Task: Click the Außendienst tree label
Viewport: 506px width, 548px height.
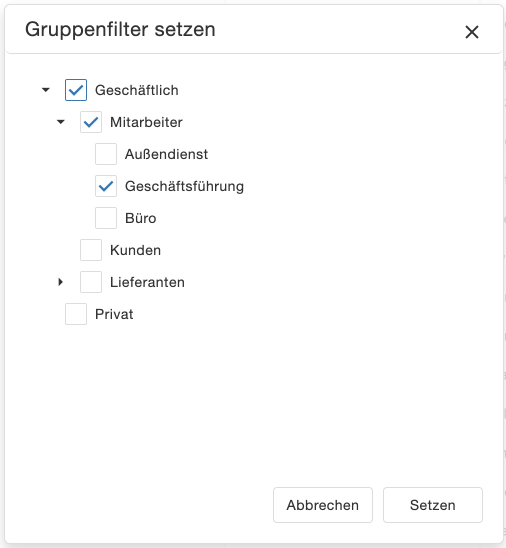Action: (x=166, y=154)
